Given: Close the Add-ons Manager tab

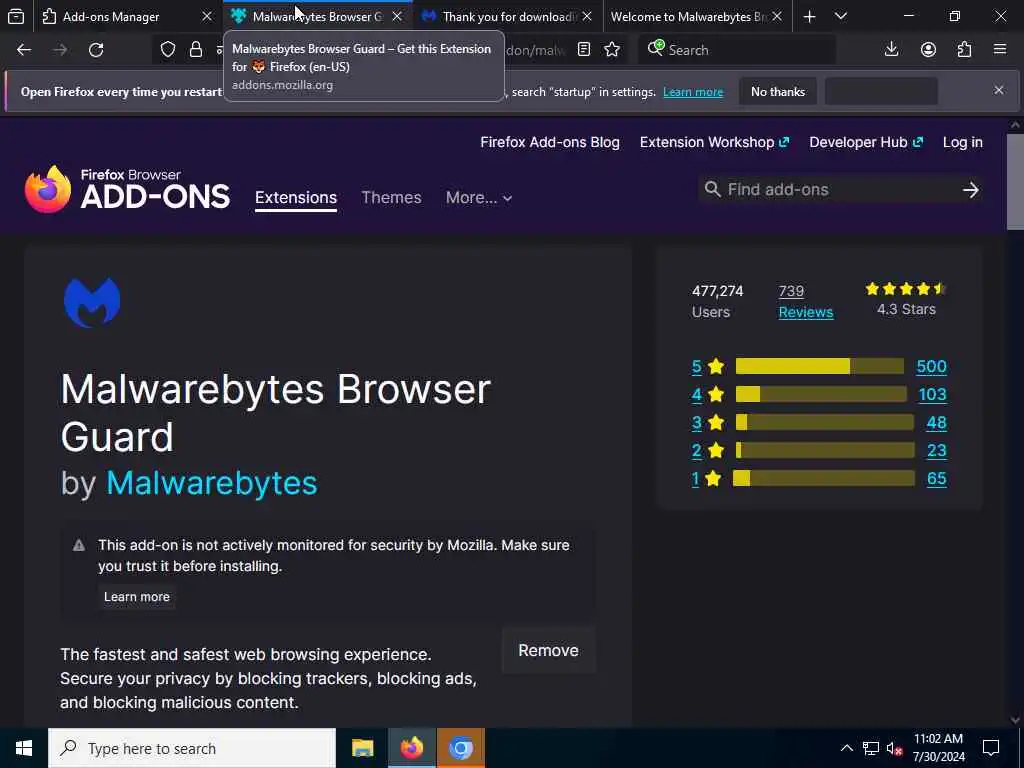Looking at the screenshot, I should coord(207,16).
